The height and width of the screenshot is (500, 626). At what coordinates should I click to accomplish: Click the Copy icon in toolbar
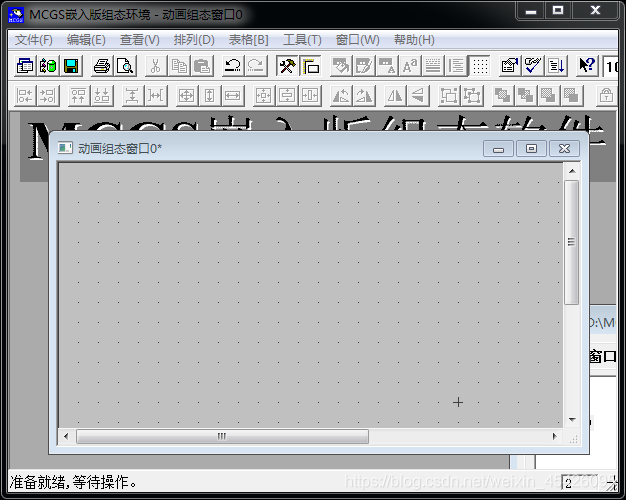pos(179,66)
